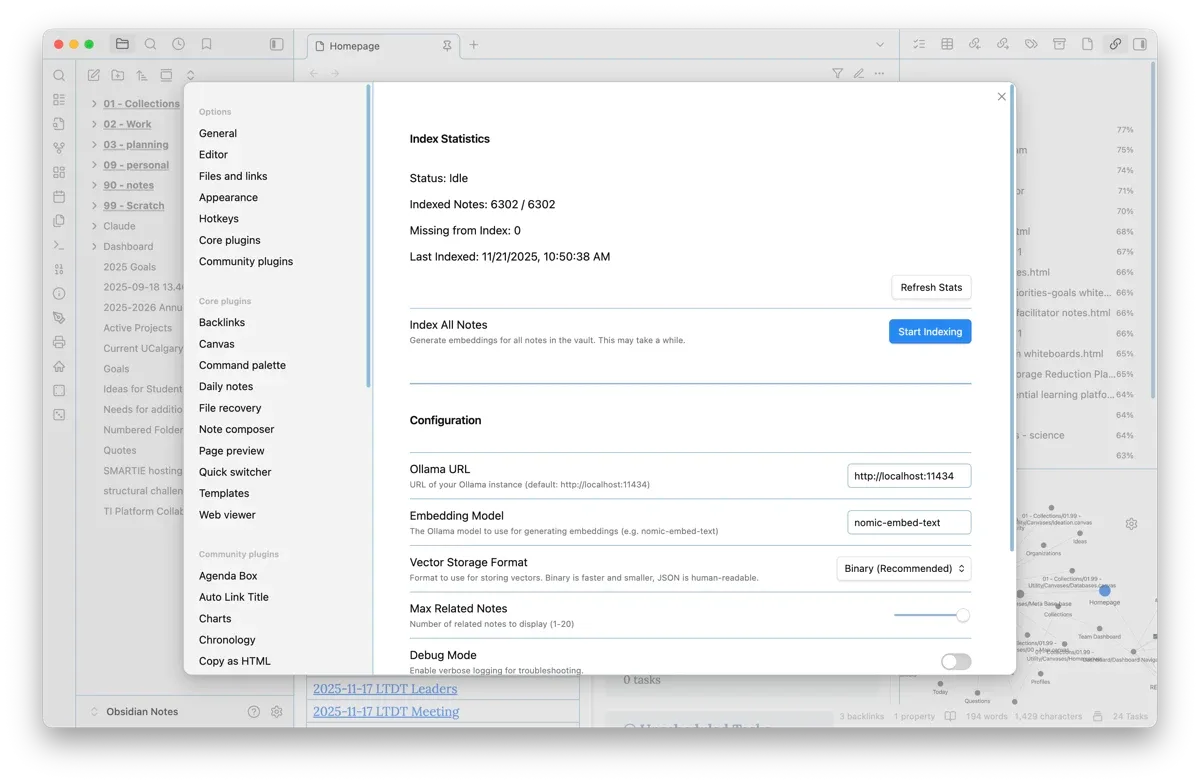Image resolution: width=1200 pixels, height=784 pixels.
Task: Adjust the Max Related Notes slider
Action: point(932,615)
